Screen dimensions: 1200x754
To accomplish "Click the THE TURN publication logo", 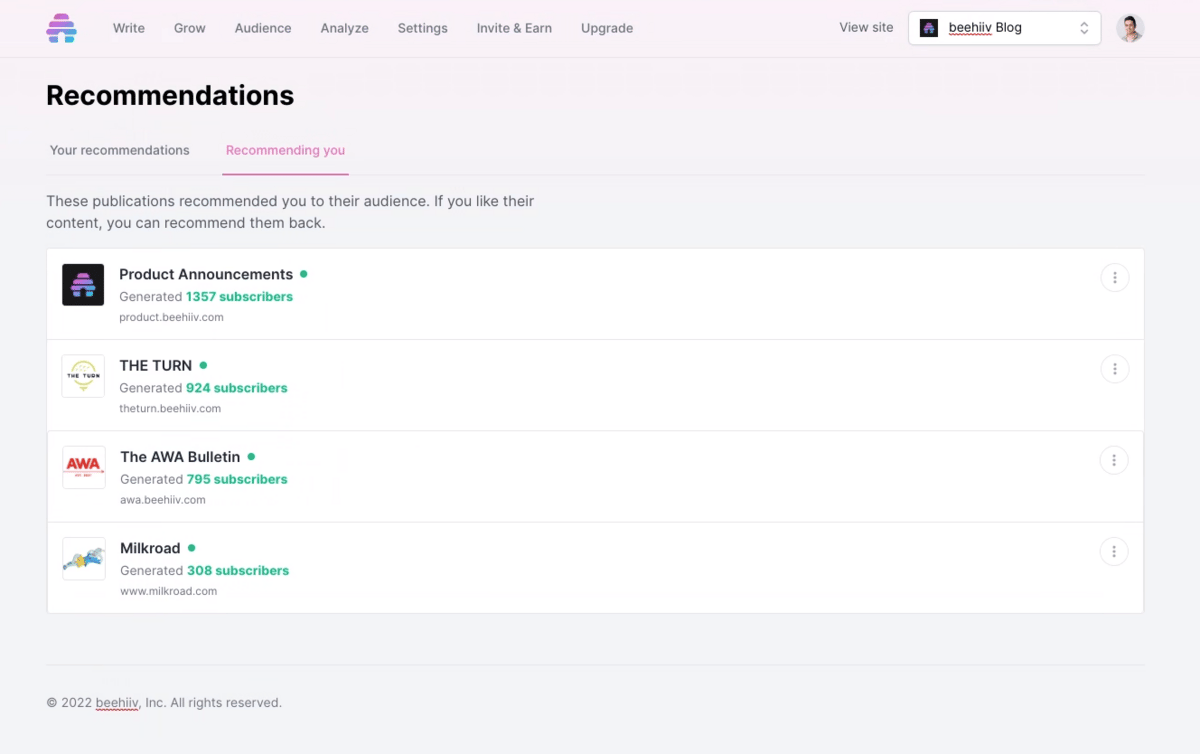I will (x=83, y=376).
